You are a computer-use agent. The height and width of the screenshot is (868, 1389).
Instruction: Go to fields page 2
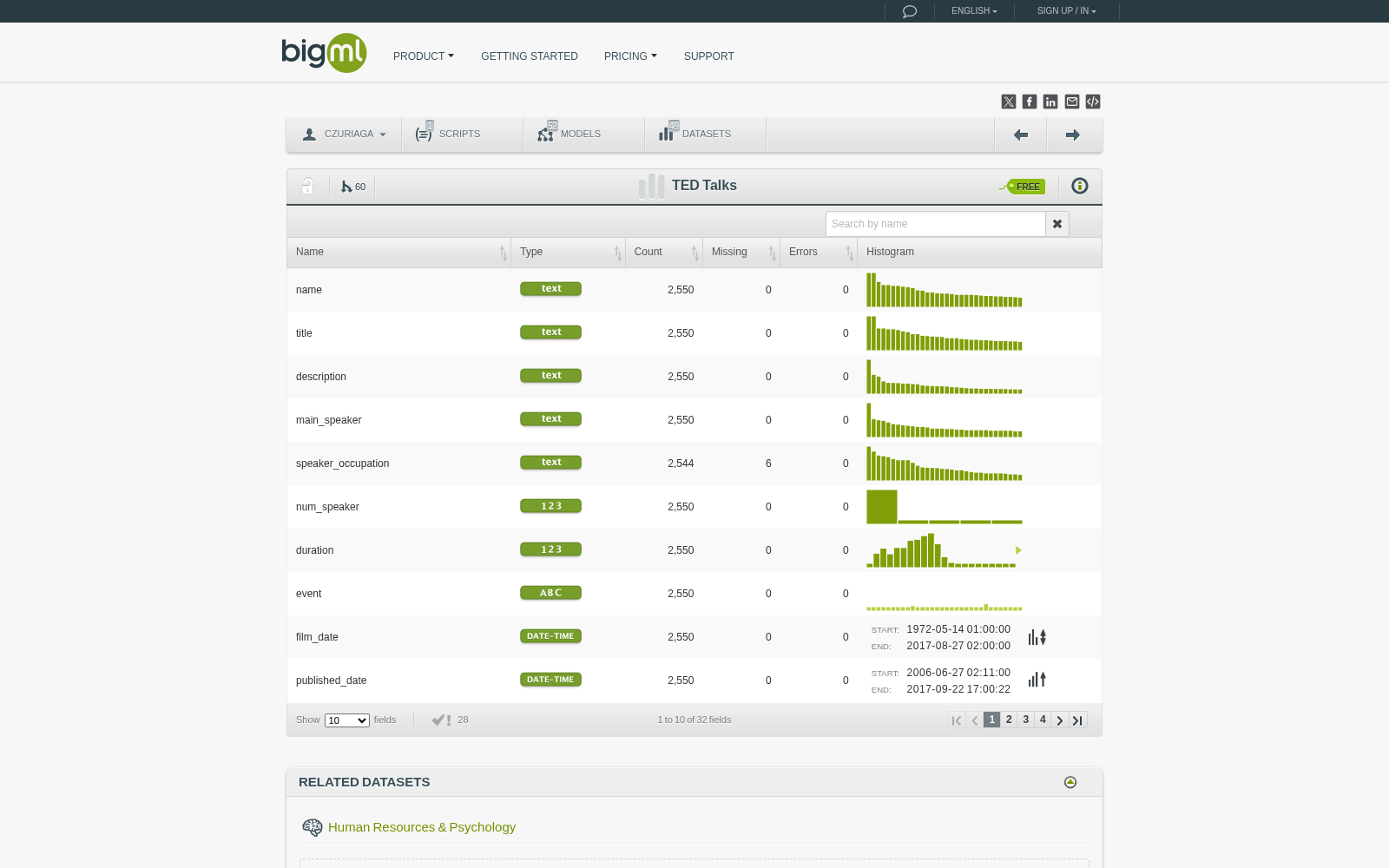pyautogui.click(x=1009, y=720)
